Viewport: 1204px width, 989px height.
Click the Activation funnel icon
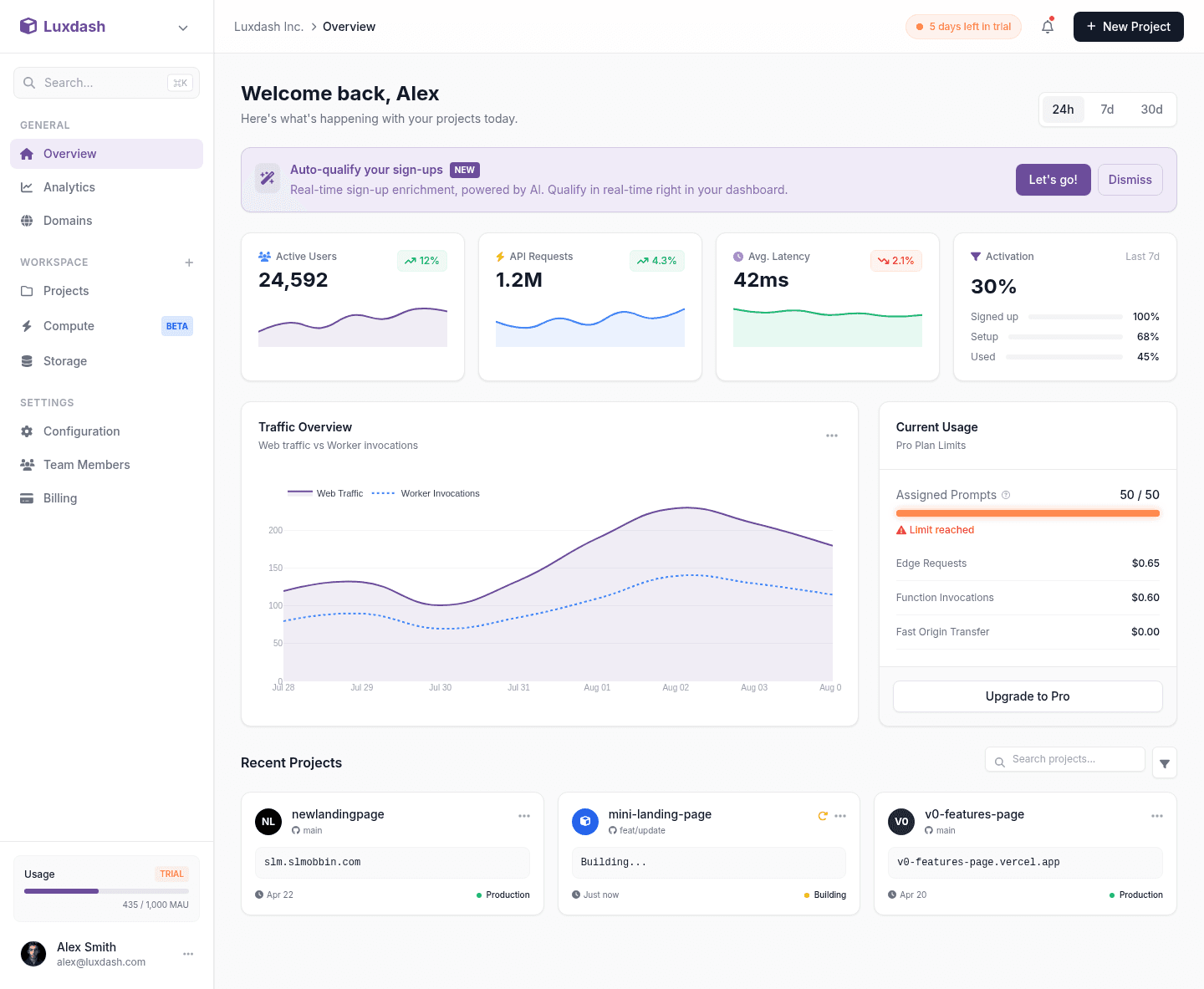point(976,257)
